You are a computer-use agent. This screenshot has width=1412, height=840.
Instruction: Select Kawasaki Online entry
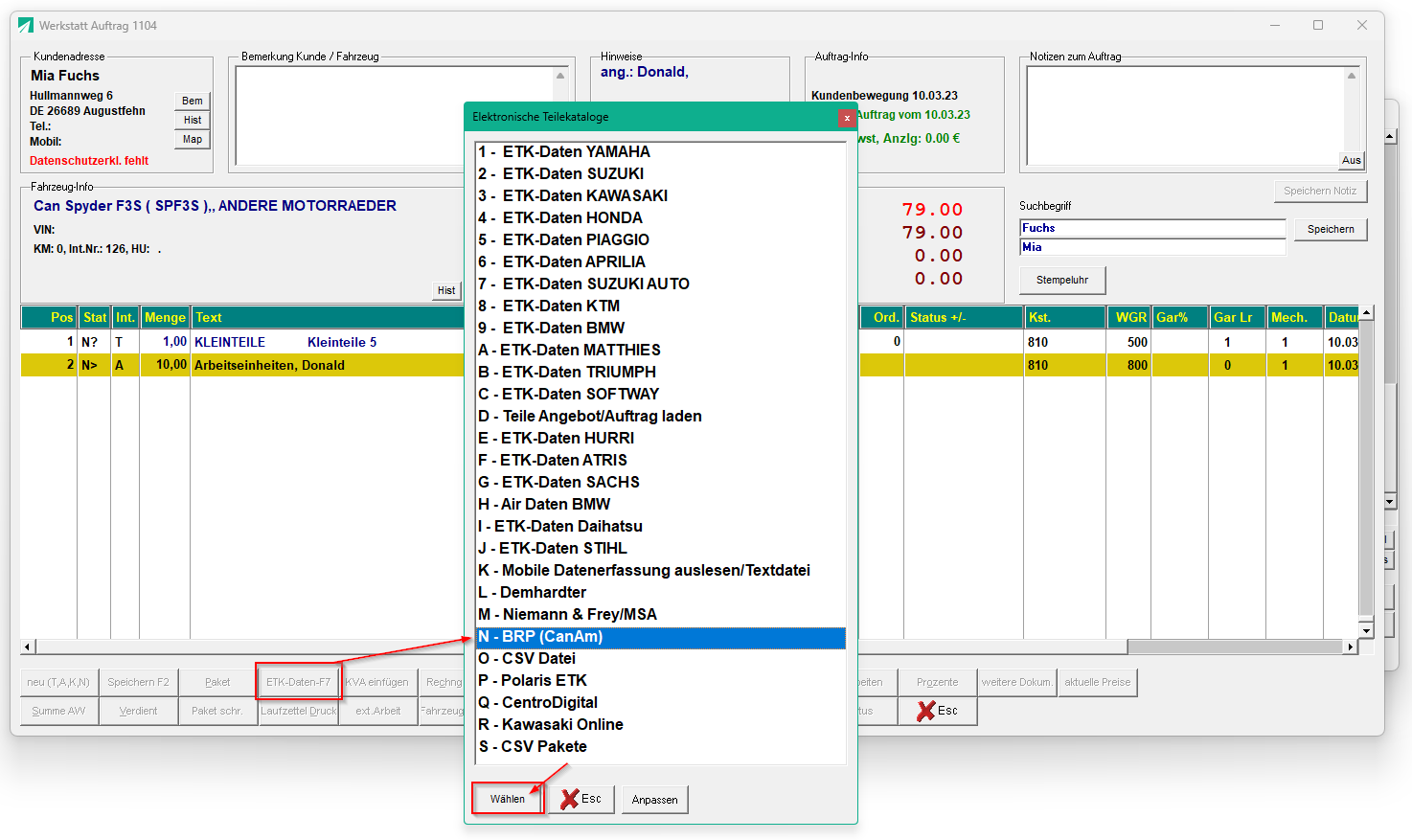(661, 725)
